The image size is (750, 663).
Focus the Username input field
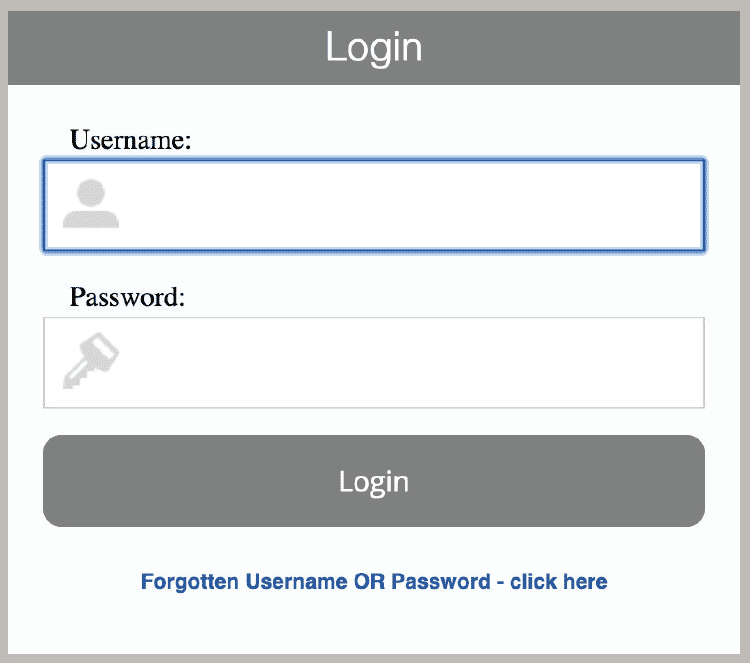(400, 205)
